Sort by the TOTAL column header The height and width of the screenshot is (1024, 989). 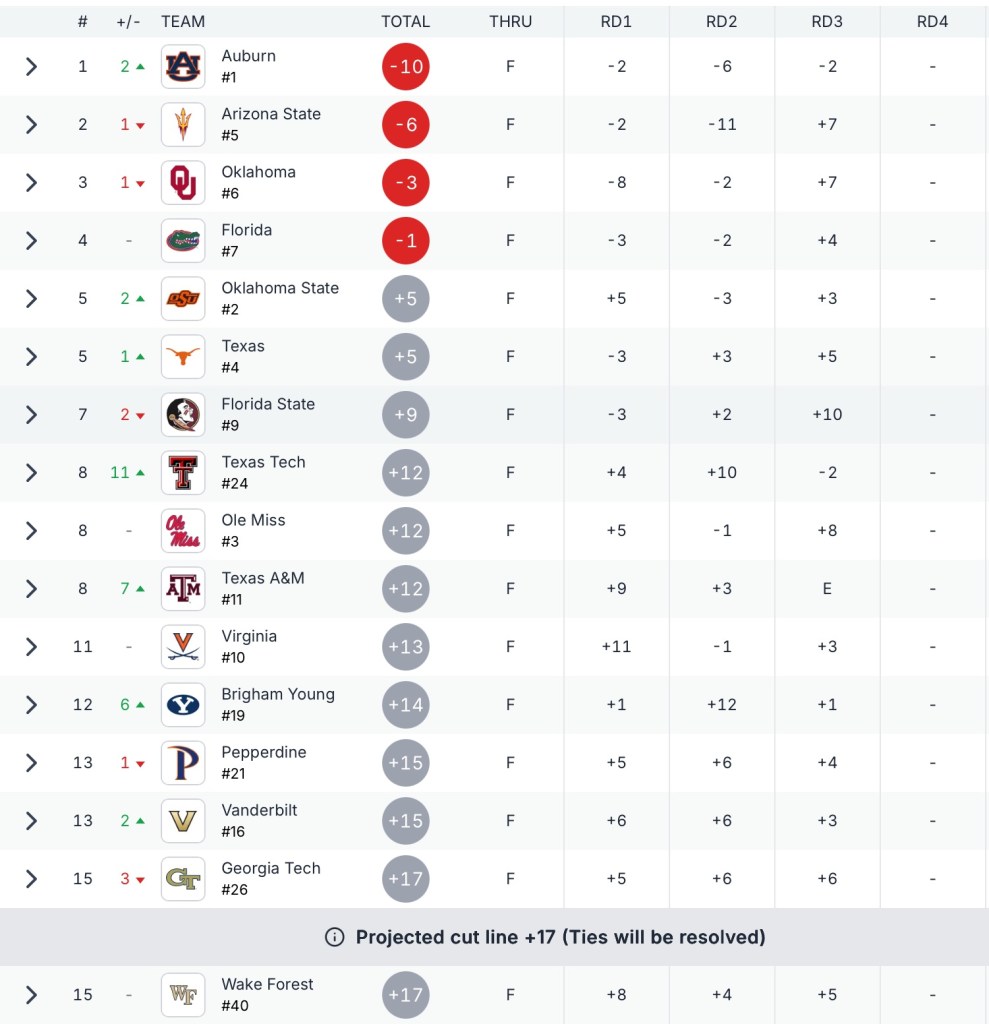[405, 21]
